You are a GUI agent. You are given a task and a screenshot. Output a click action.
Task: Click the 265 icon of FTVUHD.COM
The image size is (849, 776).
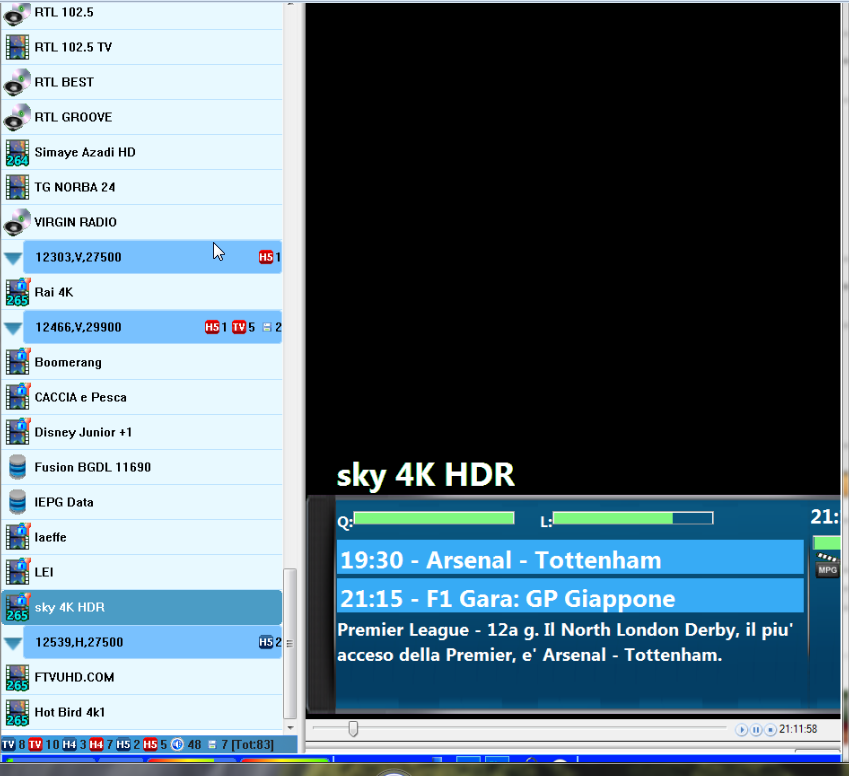tap(17, 678)
